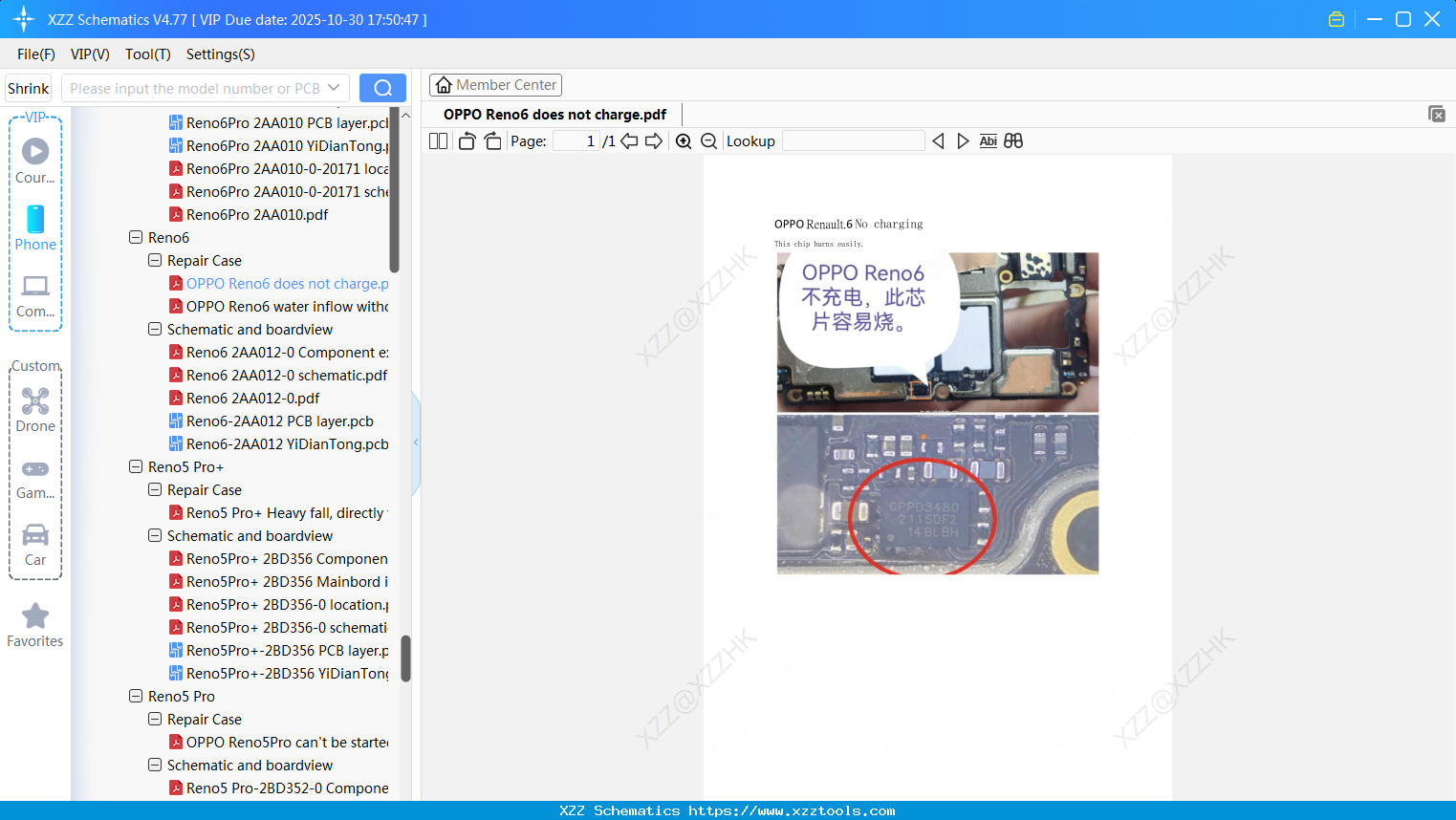Screen dimensions: 1456x820
Task: Rotate the page counterclockwise
Action: coord(467,141)
